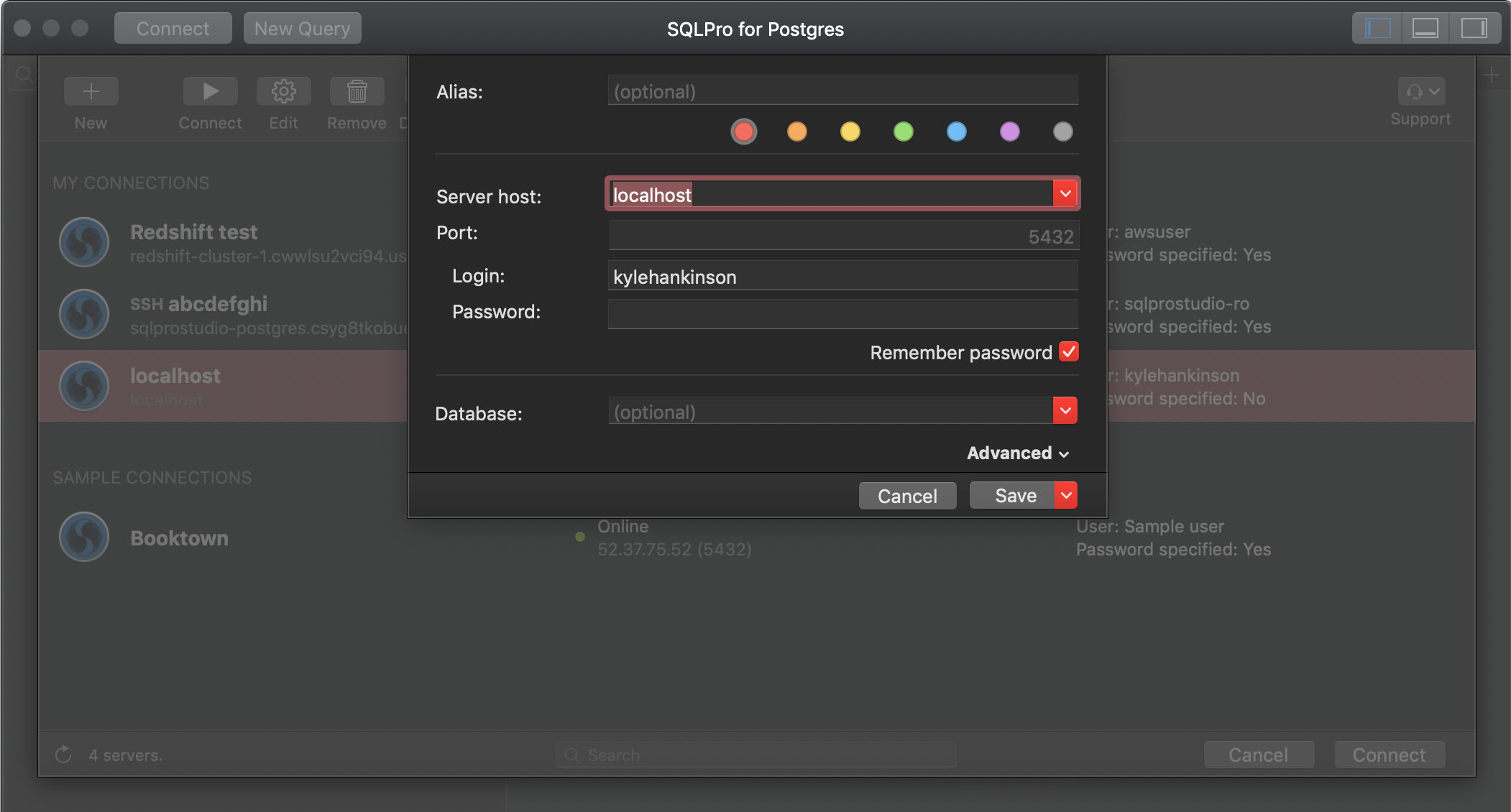Select the Booktown sample connection name

179,538
